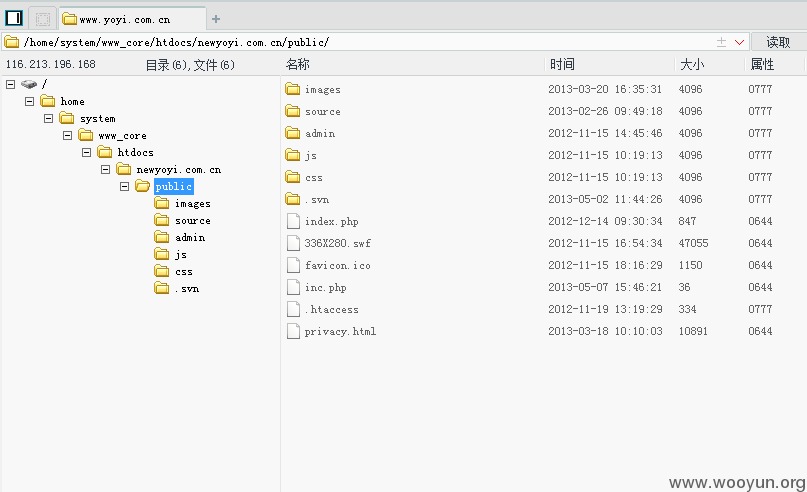
Task: Collapse the htdocs tree node
Action: pyautogui.click(x=86, y=152)
